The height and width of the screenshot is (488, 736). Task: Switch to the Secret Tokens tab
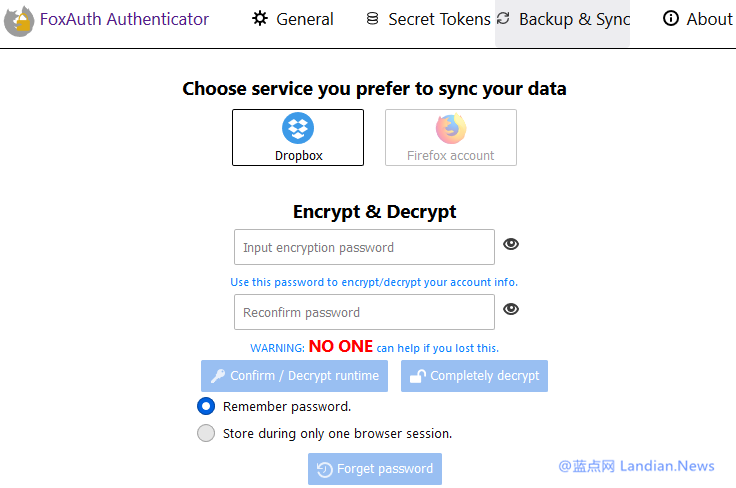click(439, 19)
